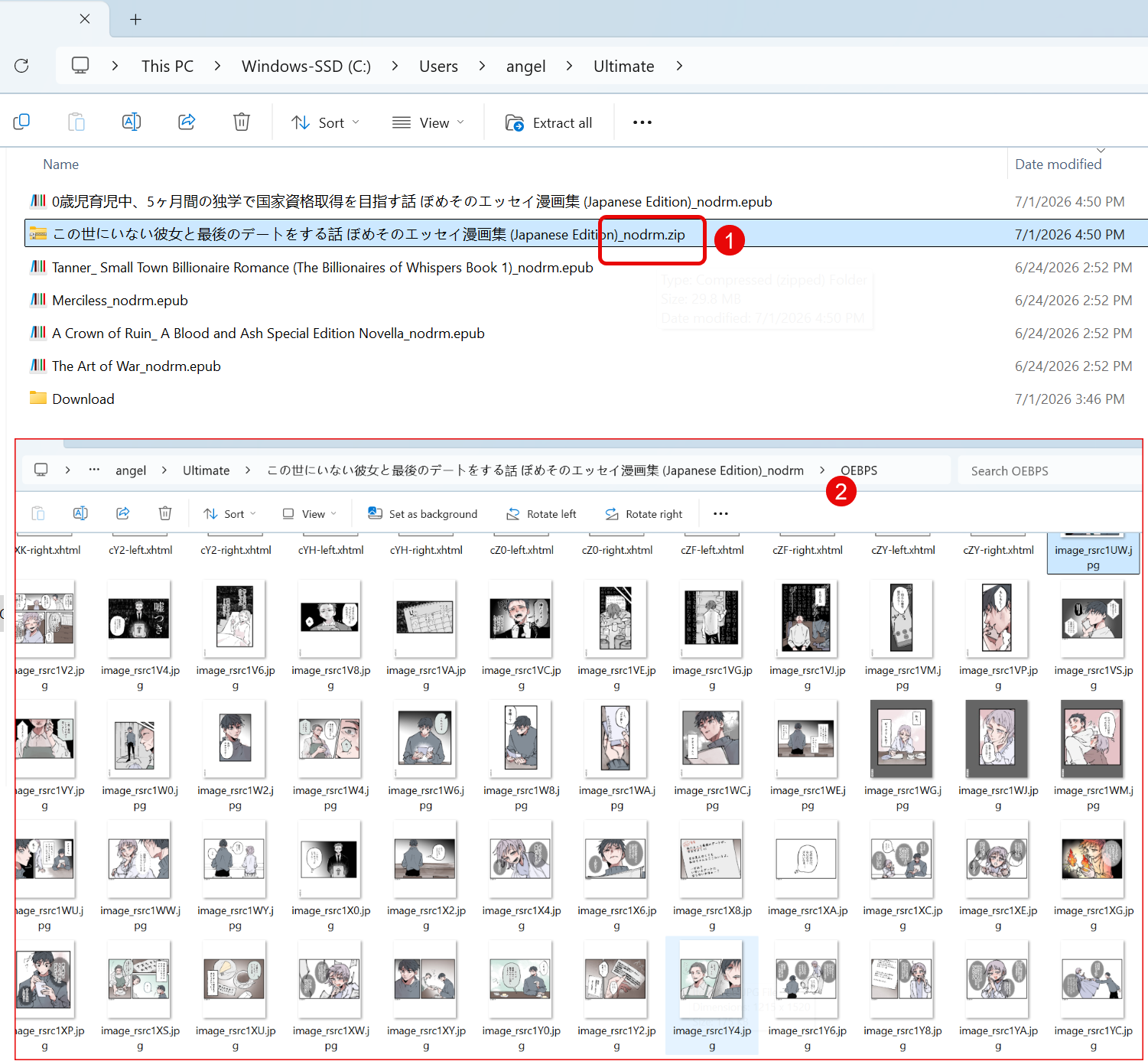The width and height of the screenshot is (1148, 1061).
Task: Click the Refresh icon in top window
Action: click(x=21, y=66)
